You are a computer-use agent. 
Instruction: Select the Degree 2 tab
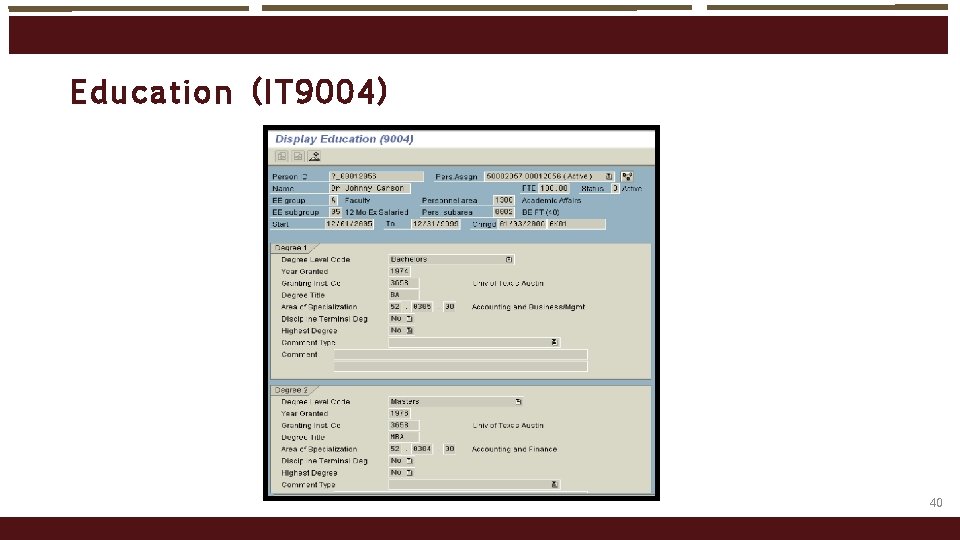pyautogui.click(x=291, y=390)
